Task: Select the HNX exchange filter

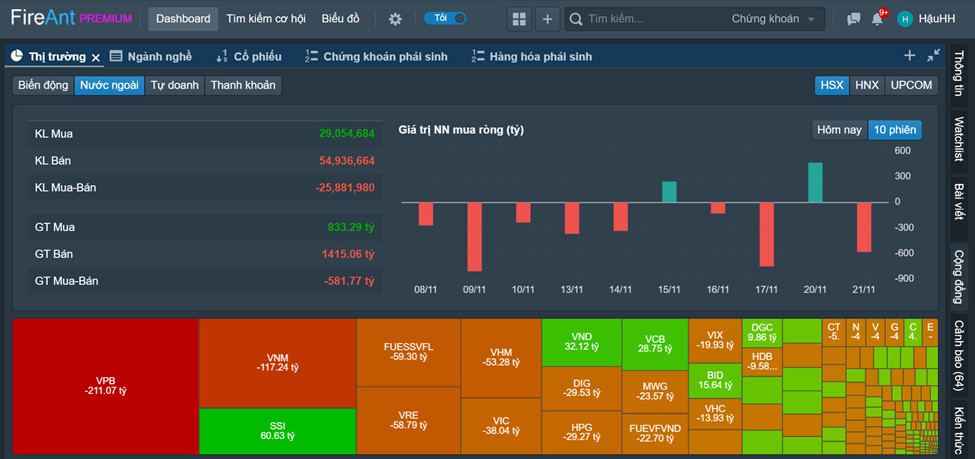Action: [x=866, y=85]
